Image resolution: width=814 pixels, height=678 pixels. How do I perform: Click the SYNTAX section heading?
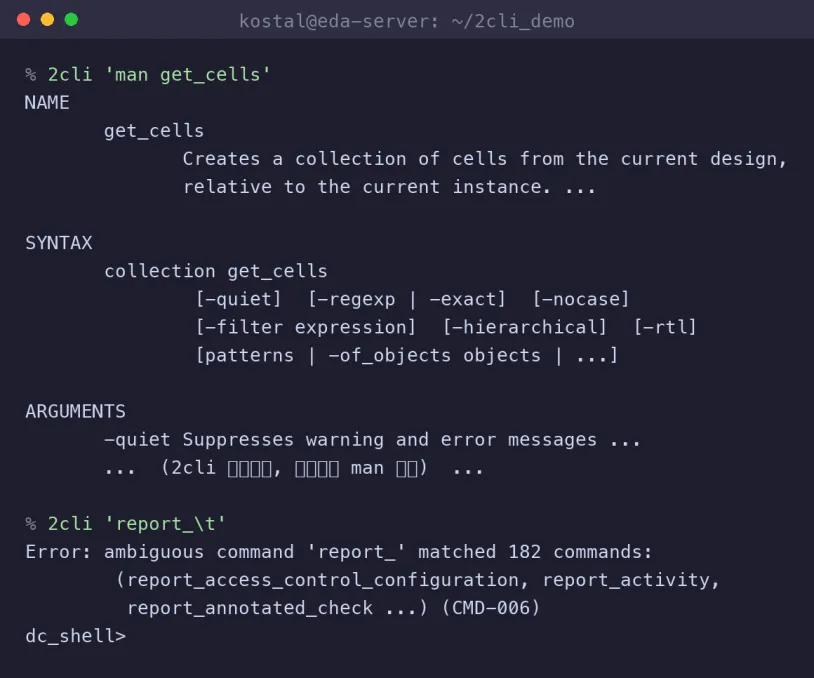click(59, 242)
